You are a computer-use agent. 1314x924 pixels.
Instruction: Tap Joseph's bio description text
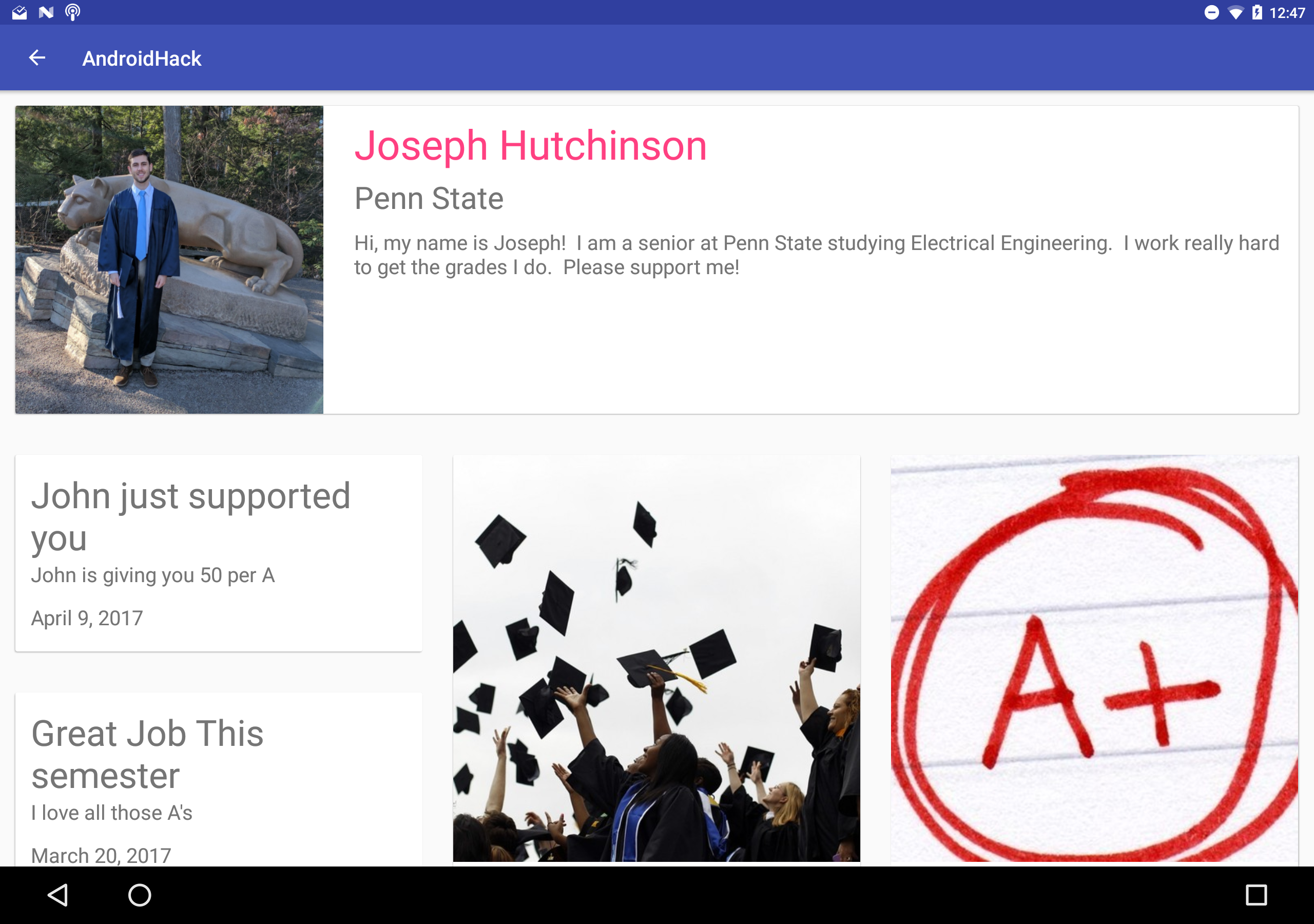[816, 255]
